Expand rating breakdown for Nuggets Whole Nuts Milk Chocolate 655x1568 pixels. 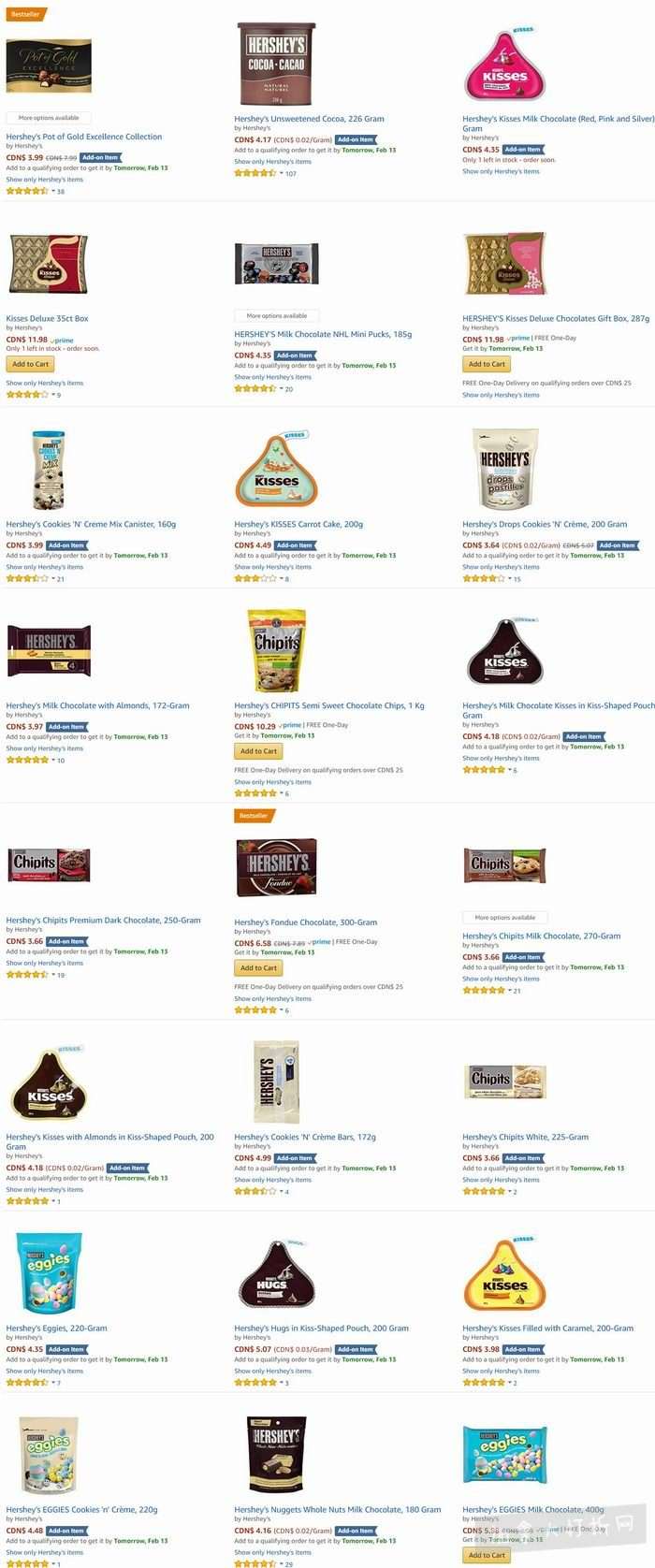tap(281, 1563)
